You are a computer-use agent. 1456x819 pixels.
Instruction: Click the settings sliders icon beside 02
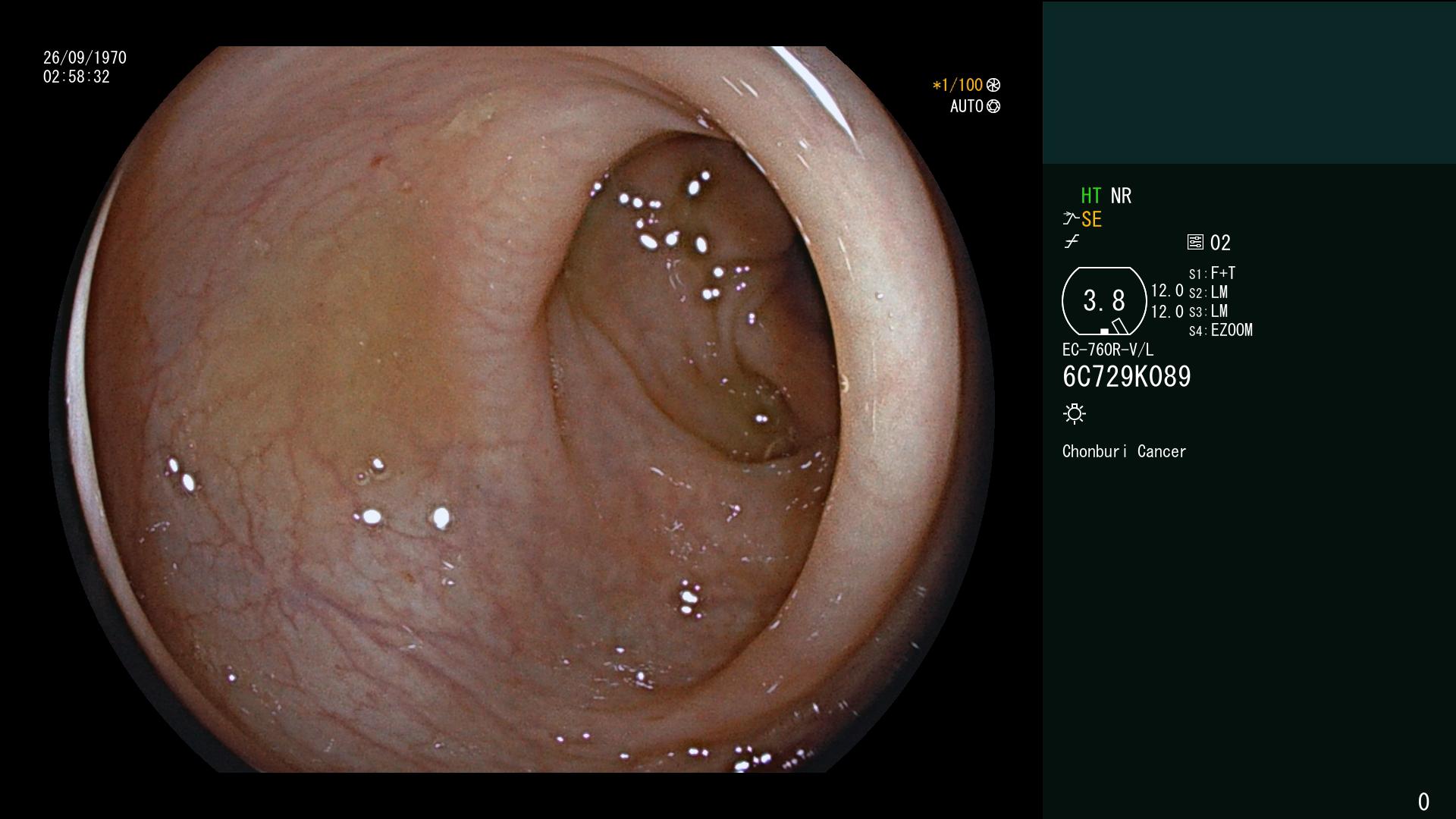pyautogui.click(x=1195, y=243)
